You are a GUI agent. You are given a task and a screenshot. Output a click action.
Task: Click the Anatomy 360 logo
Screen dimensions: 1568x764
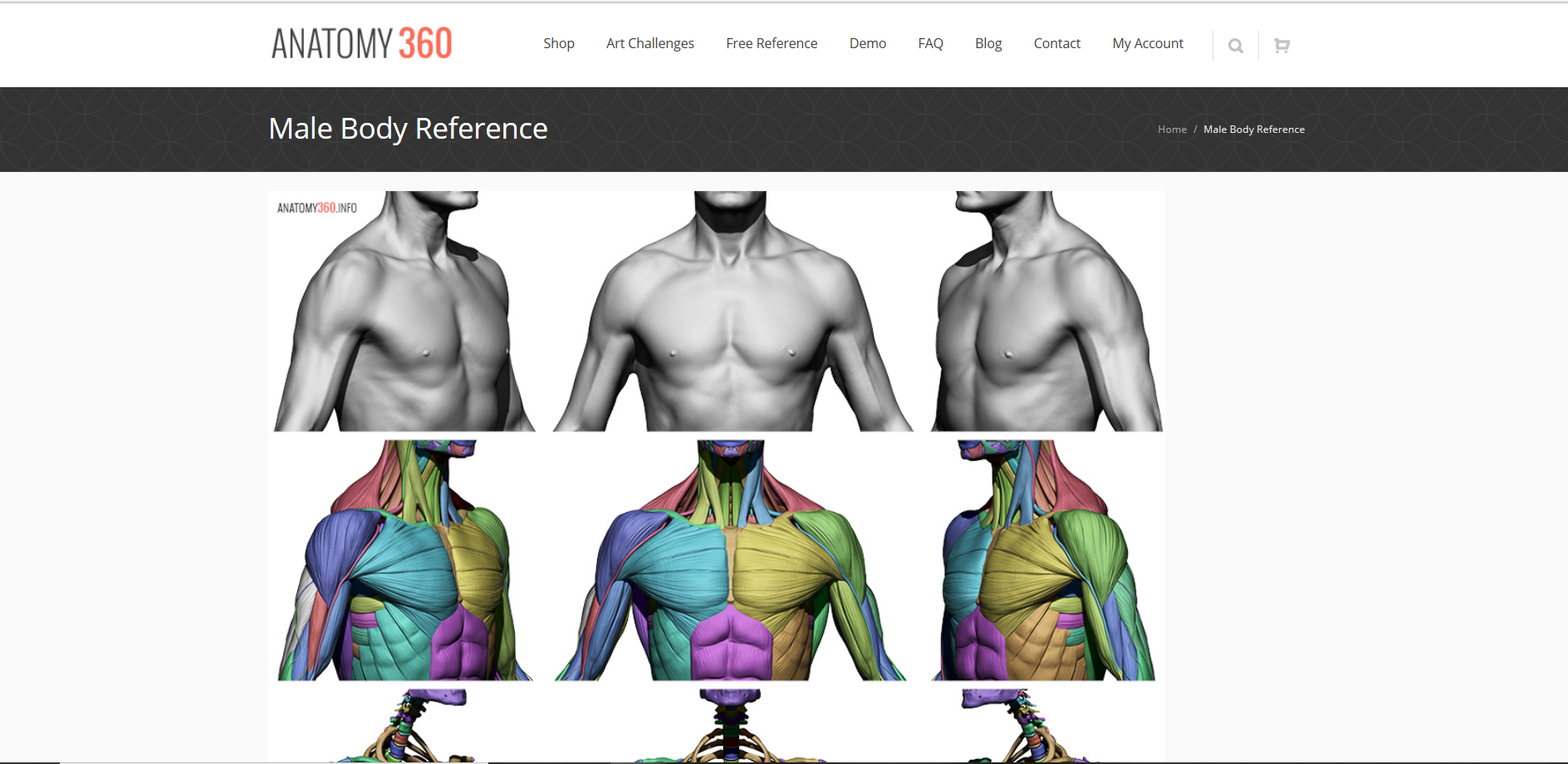(x=362, y=43)
